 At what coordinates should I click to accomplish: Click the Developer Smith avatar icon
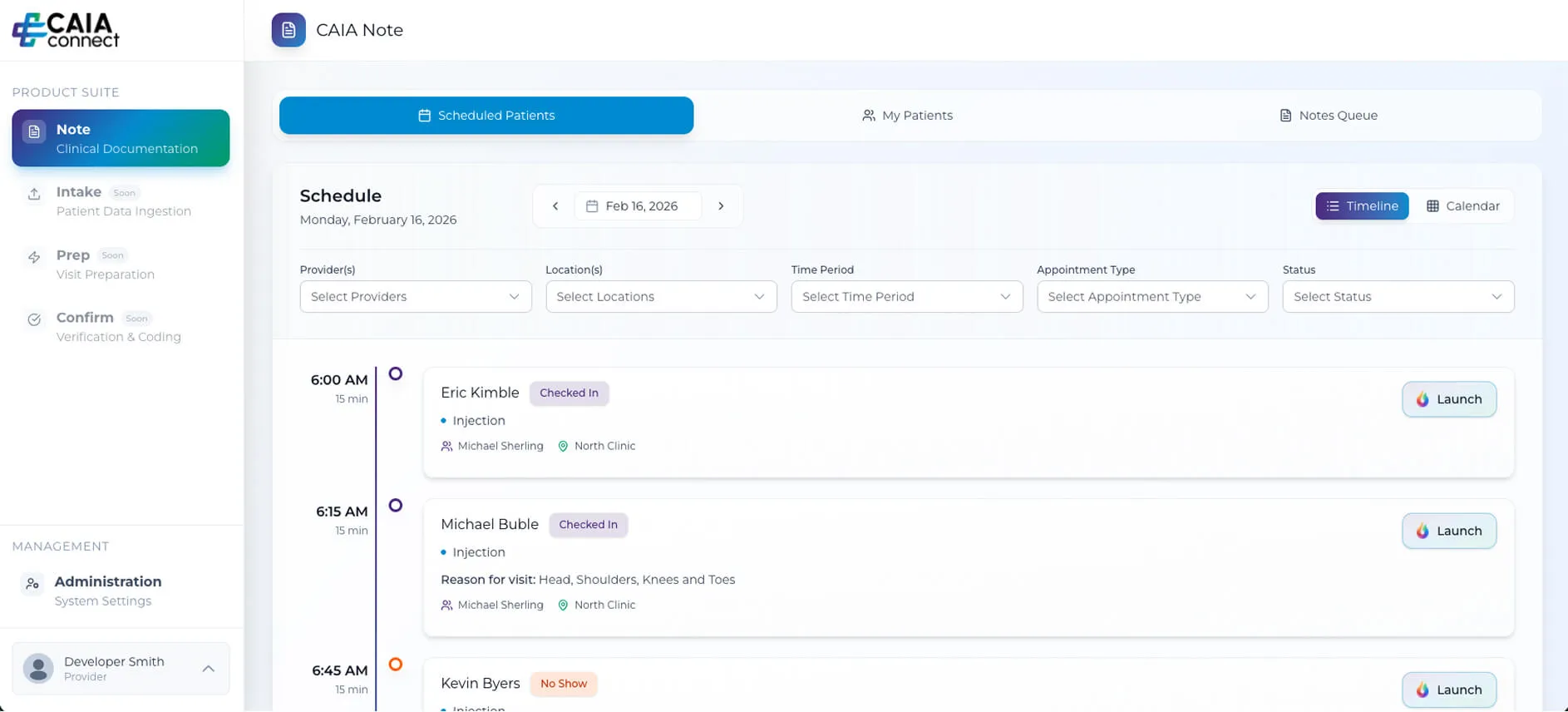click(x=38, y=668)
